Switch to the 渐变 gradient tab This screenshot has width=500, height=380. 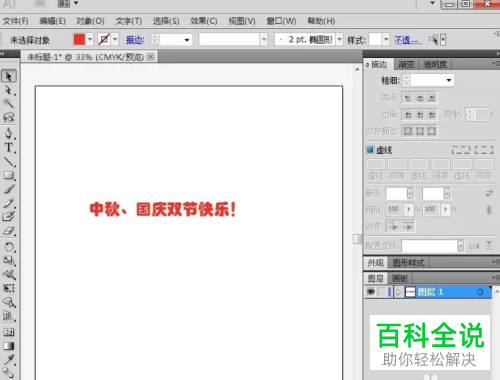coord(406,64)
